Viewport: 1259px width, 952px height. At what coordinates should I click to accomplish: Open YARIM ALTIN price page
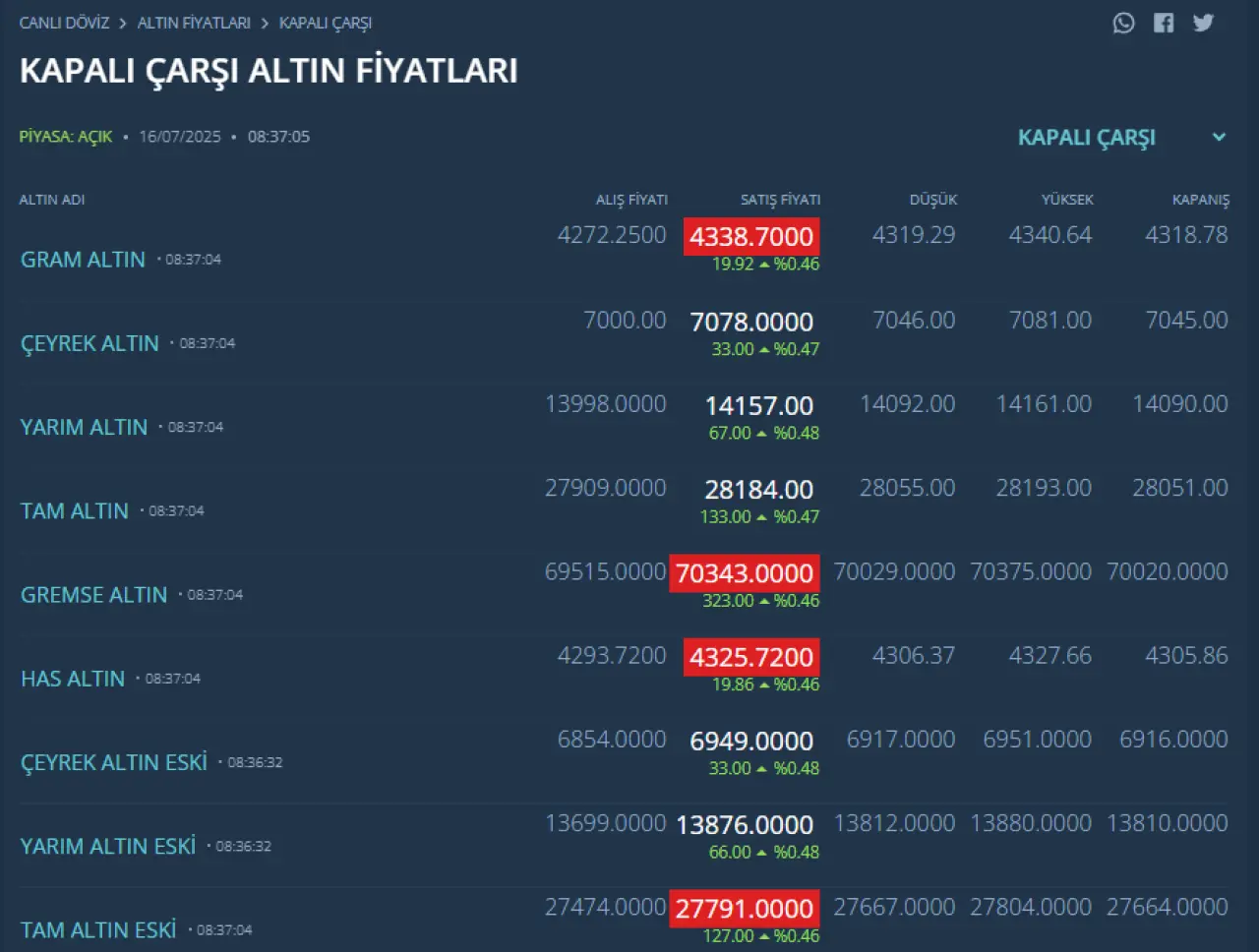click(x=84, y=427)
